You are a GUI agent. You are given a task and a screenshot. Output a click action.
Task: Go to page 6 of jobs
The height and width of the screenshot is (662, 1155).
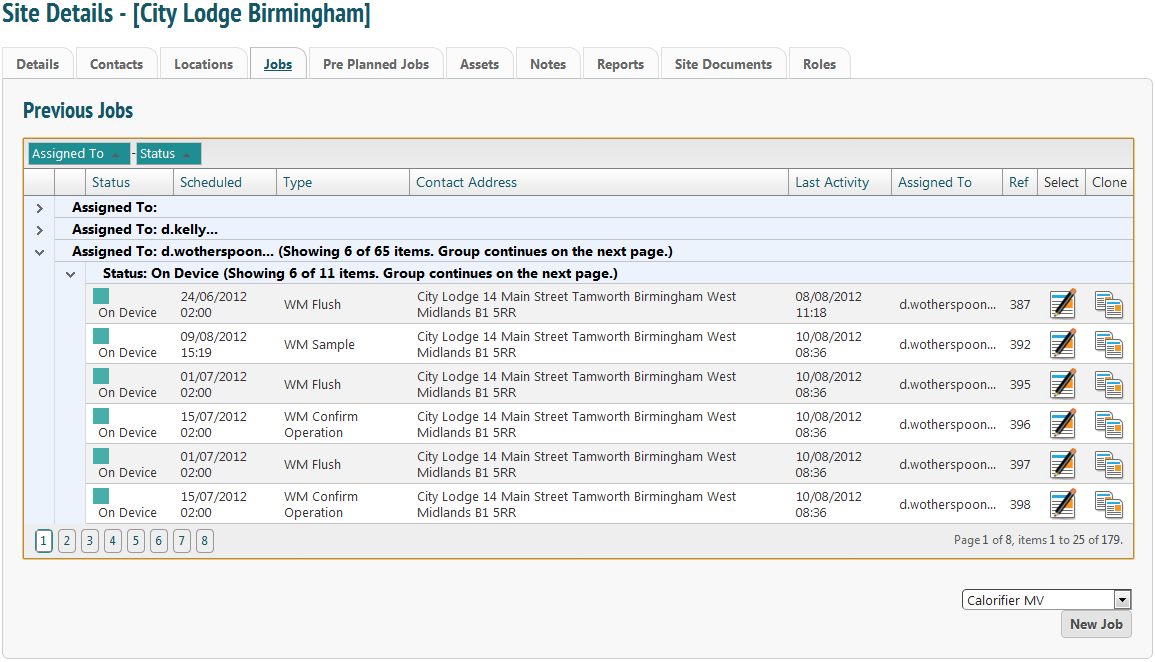click(158, 540)
